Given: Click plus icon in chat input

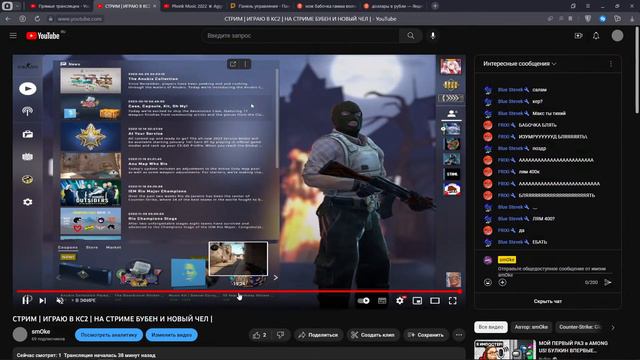Looking at the screenshot, I should pyautogui.click(x=502, y=282).
